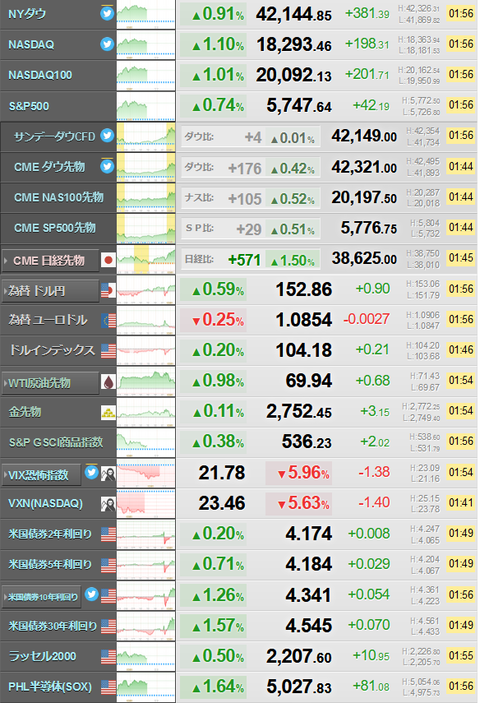The height and width of the screenshot is (703, 480).
Task: Open the Twitter icon beside サンデーダウCFD
Action: click(107, 135)
